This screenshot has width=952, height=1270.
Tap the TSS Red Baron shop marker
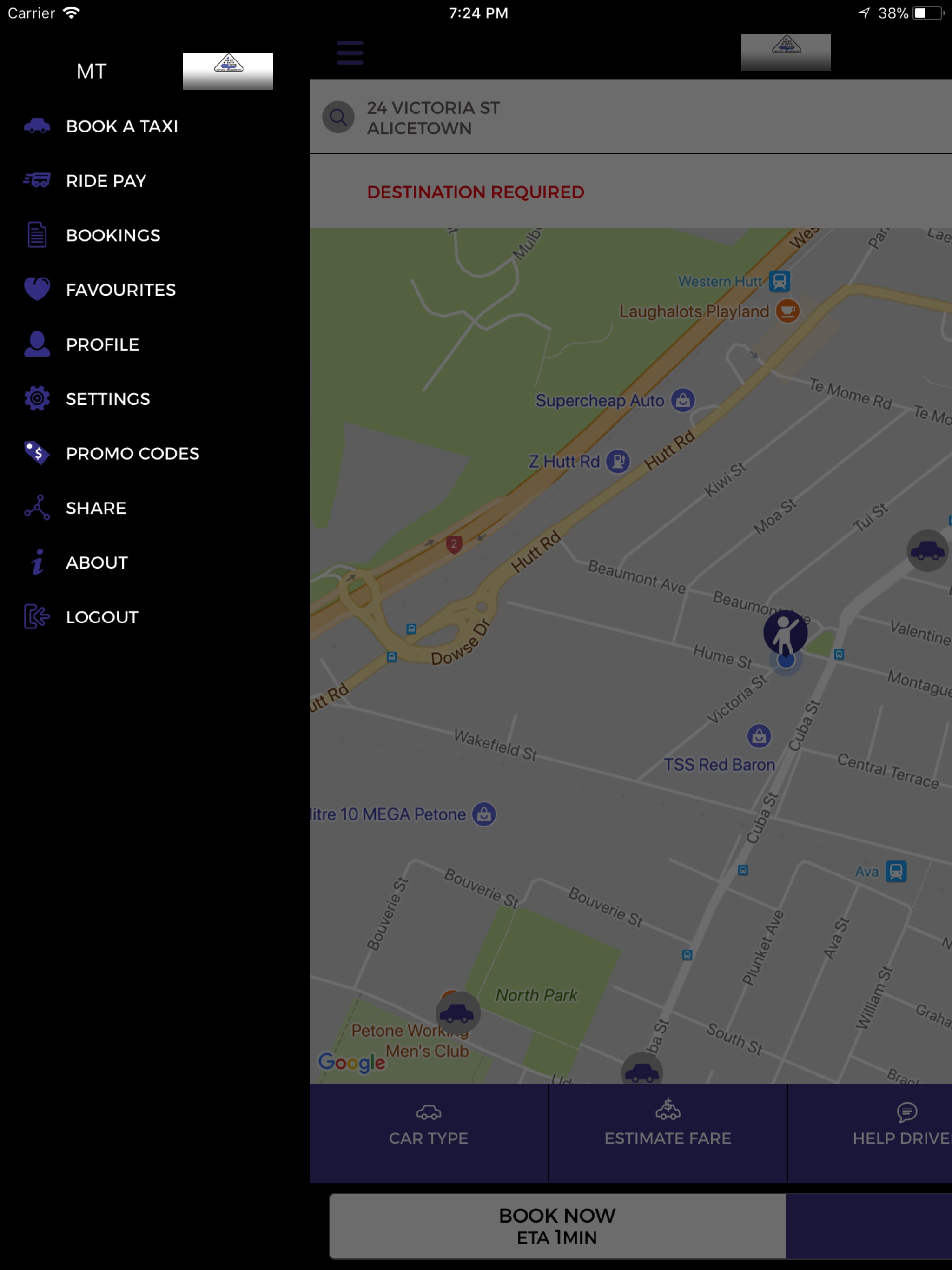click(x=759, y=736)
